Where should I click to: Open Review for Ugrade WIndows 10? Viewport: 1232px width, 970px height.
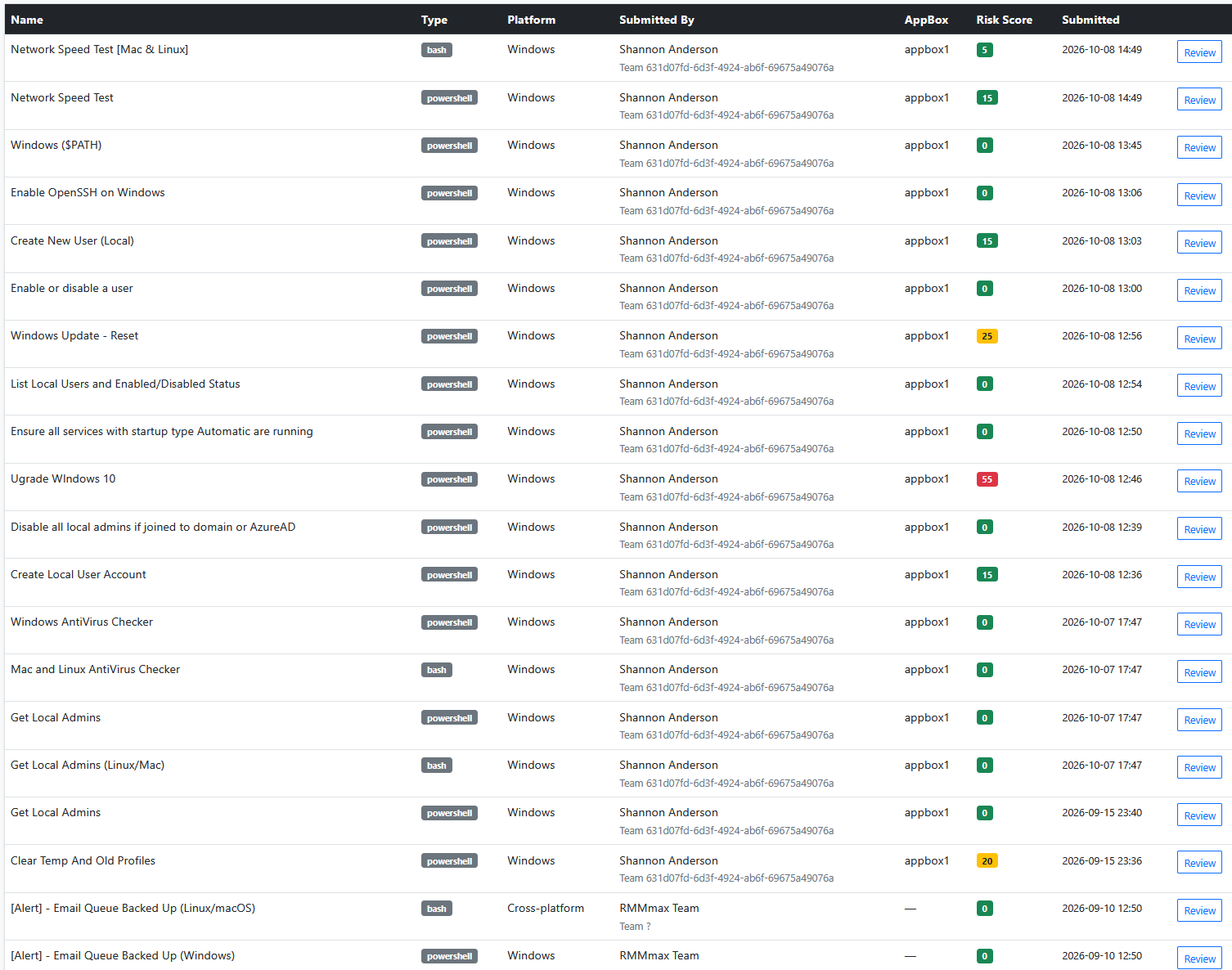click(x=1199, y=481)
